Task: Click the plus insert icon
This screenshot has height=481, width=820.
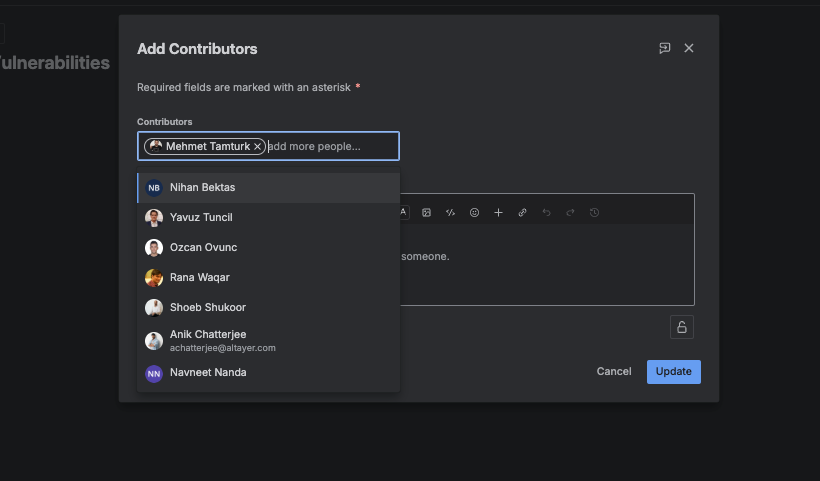Action: 498,212
